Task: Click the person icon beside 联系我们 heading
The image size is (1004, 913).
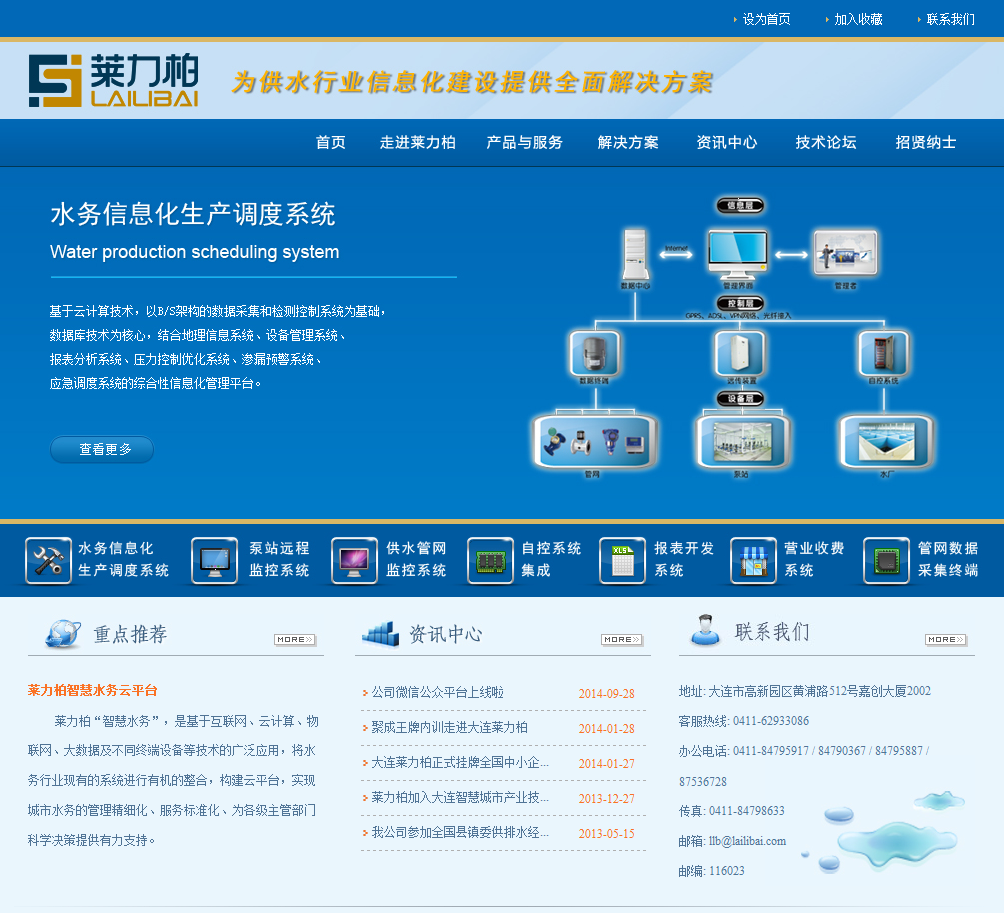Action: [705, 630]
